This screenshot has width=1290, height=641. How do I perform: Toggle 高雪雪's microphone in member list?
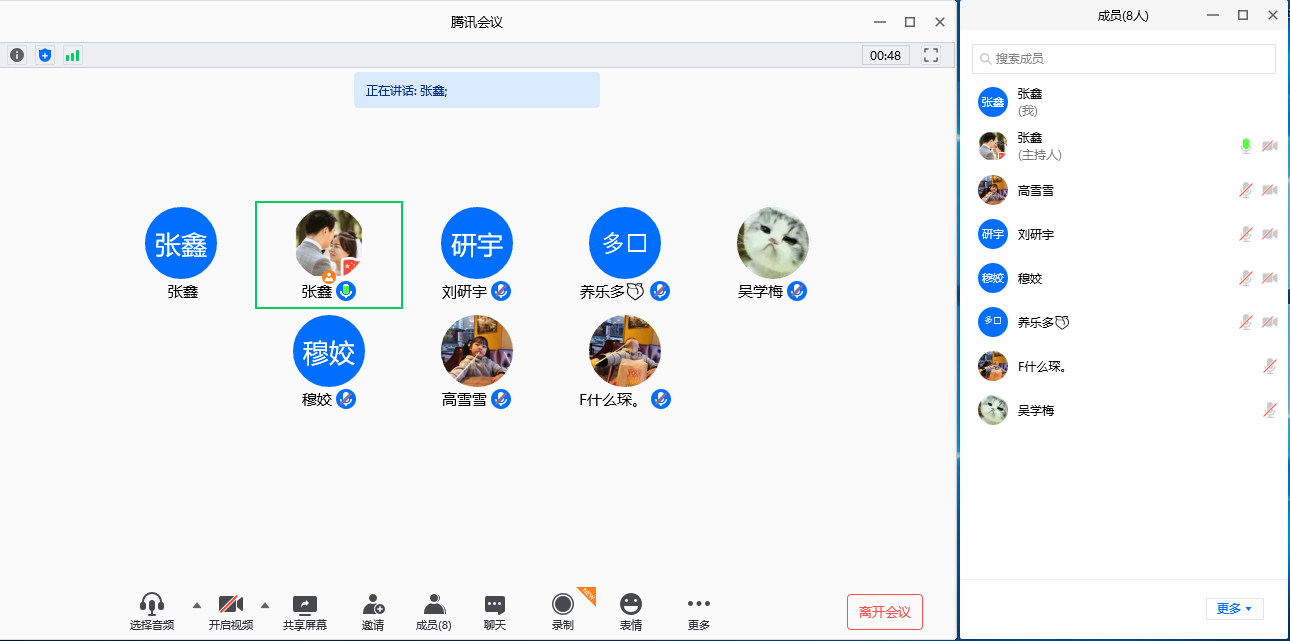1245,190
